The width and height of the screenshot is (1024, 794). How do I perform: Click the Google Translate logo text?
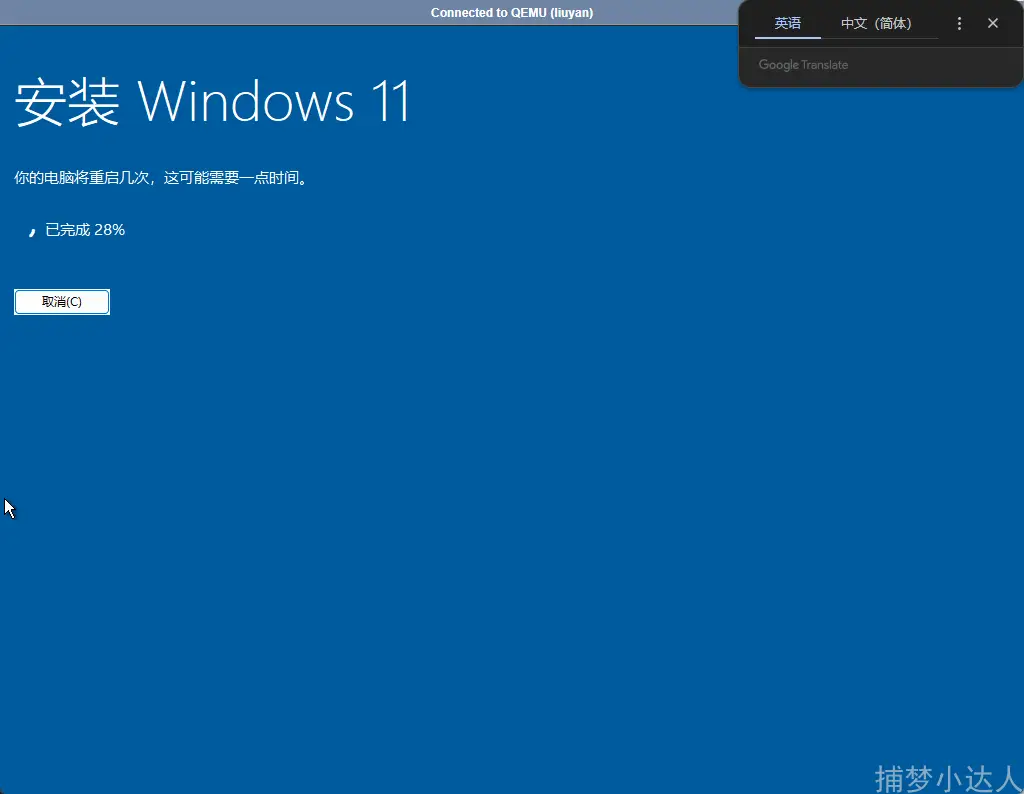click(803, 65)
